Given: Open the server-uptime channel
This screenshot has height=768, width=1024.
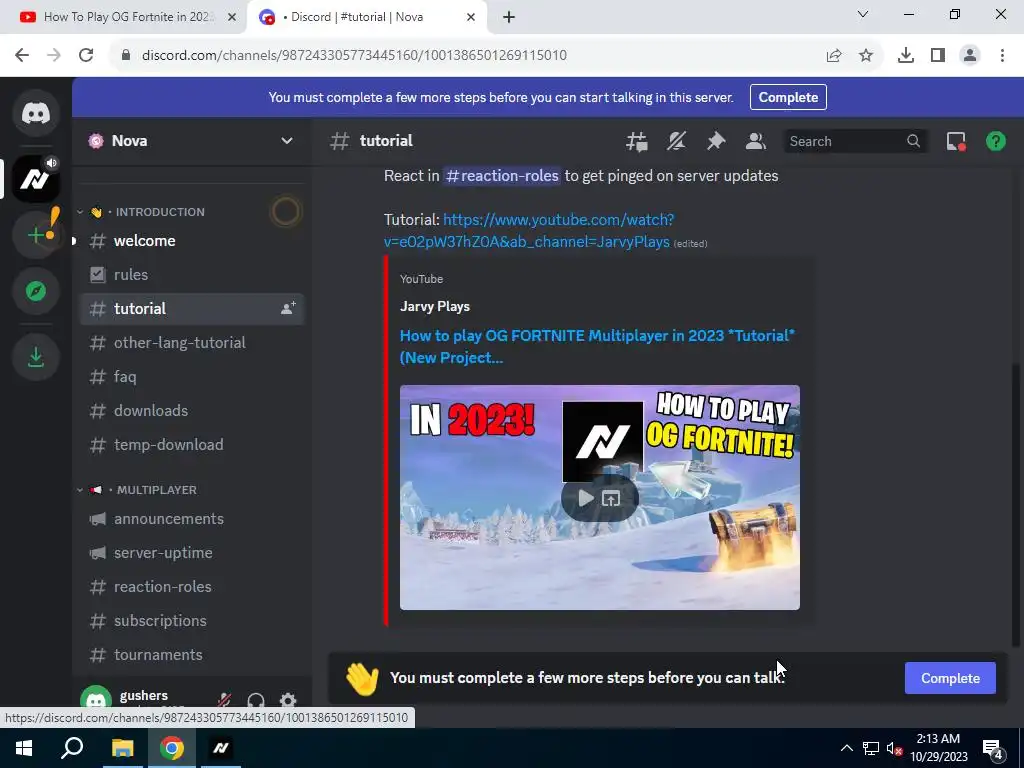Looking at the screenshot, I should coord(192,552).
